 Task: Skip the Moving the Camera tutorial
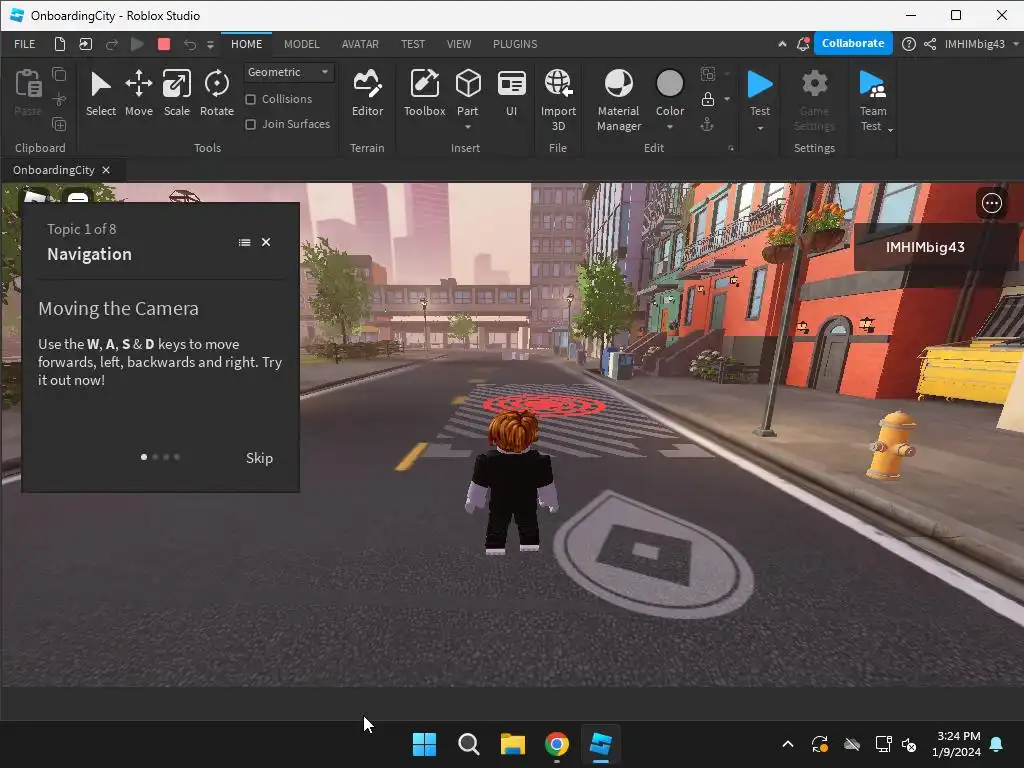point(259,458)
